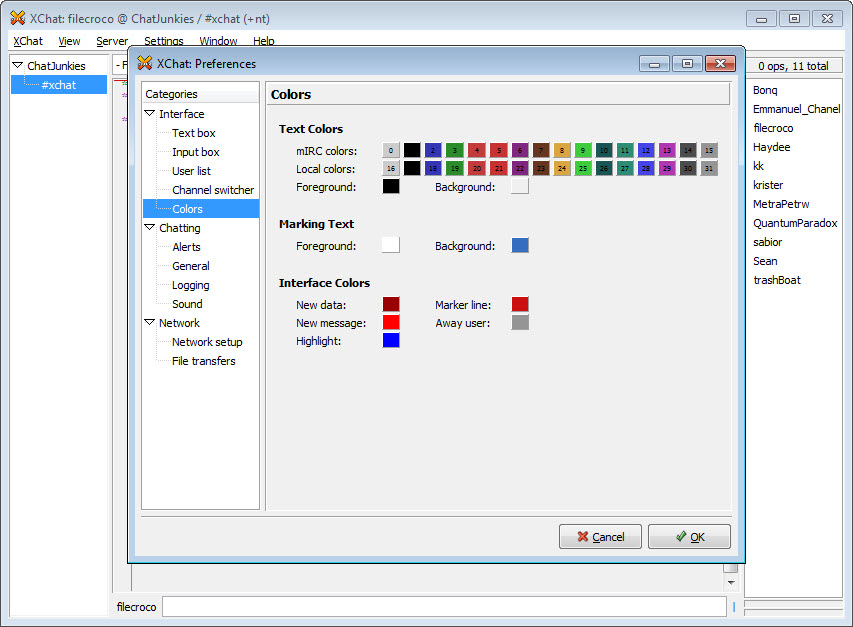Close the Preferences dialog with the red X
This screenshot has height=627, width=853.
click(720, 64)
